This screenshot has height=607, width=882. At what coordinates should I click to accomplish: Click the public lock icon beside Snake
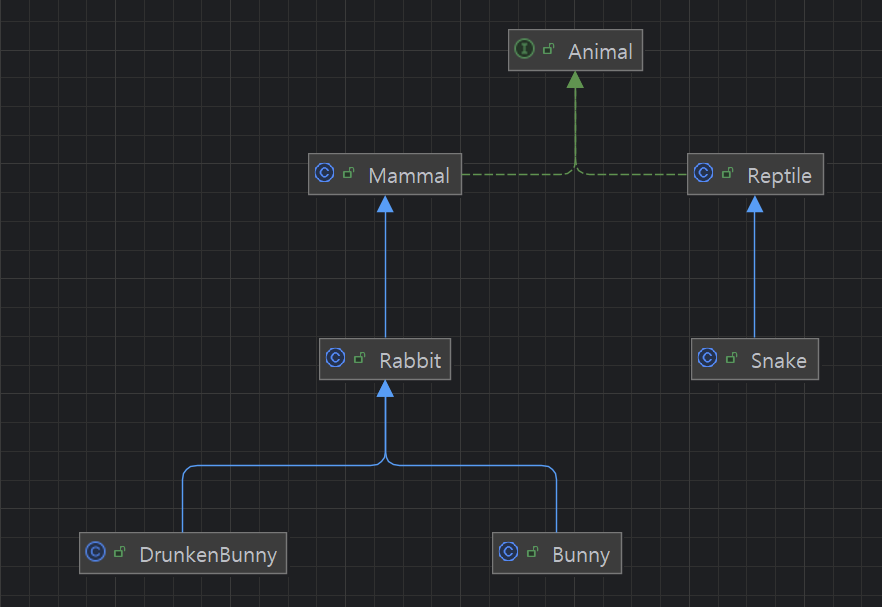click(732, 358)
